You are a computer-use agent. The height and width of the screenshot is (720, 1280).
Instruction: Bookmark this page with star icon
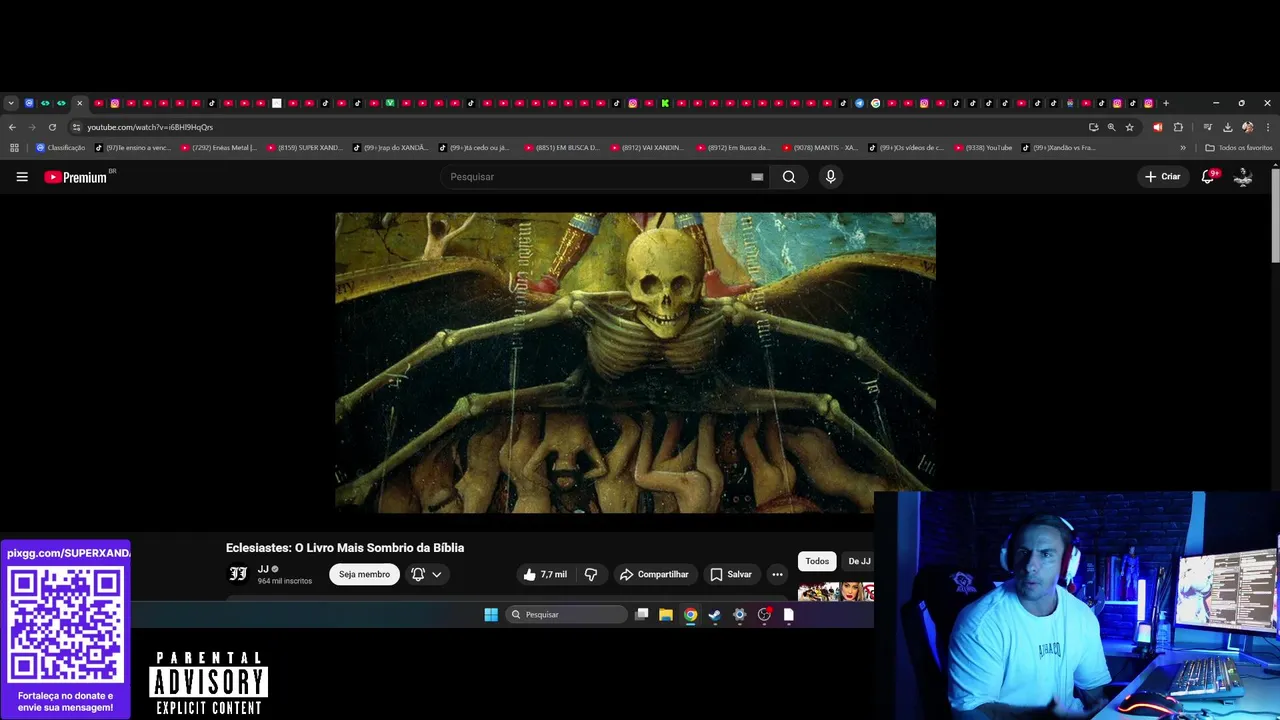[1129, 127]
